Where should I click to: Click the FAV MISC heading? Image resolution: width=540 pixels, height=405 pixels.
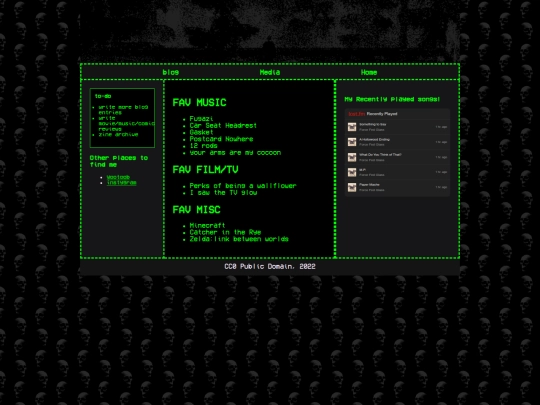tap(196, 210)
